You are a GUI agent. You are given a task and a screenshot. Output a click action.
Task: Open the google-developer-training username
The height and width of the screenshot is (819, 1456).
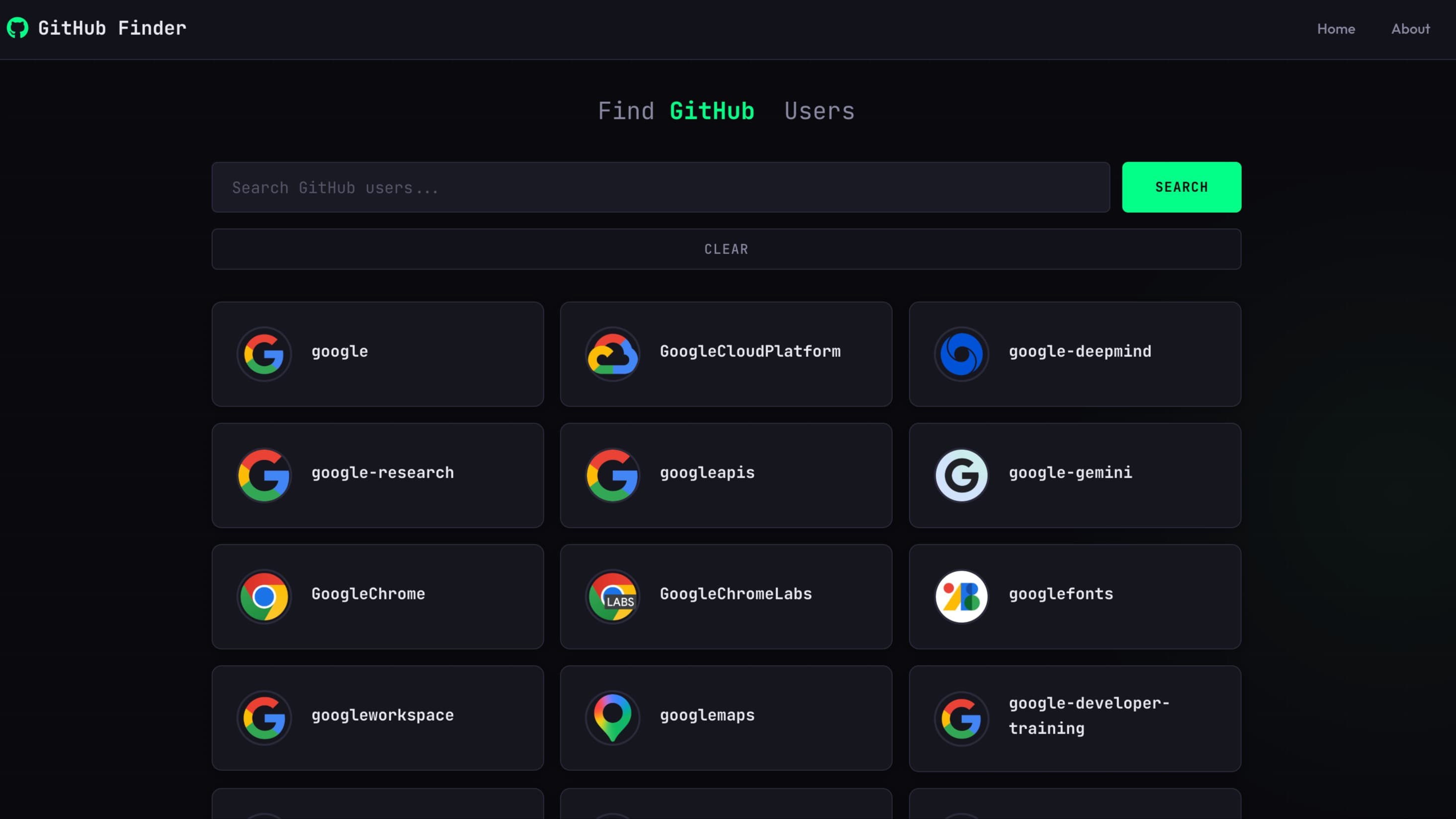click(1089, 716)
